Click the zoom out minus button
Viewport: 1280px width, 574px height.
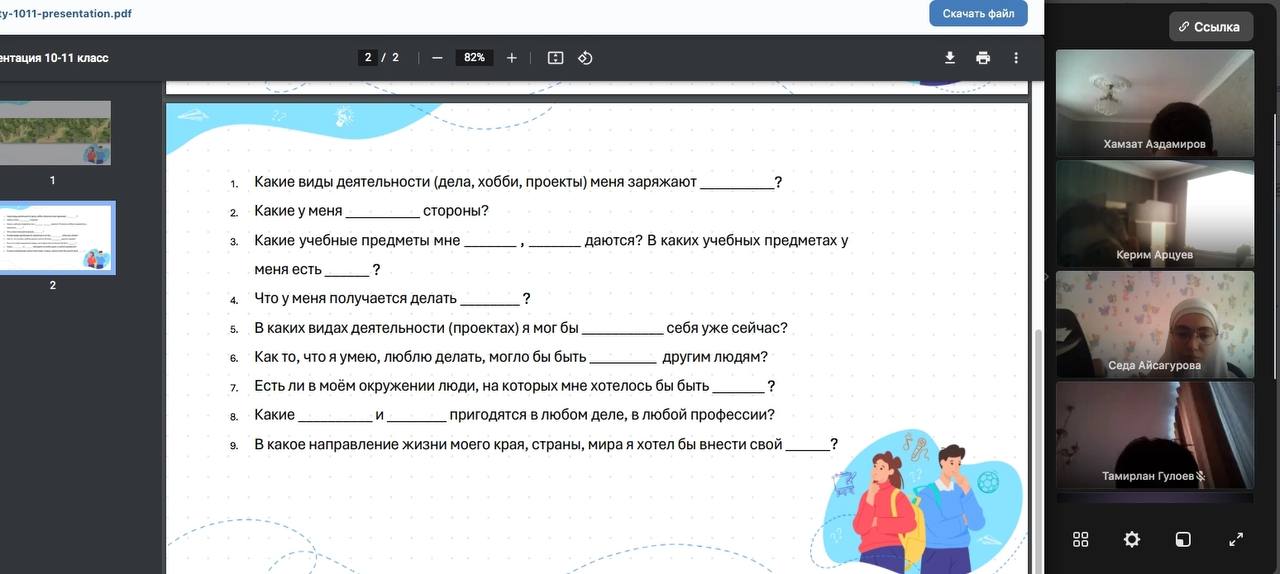[x=437, y=58]
